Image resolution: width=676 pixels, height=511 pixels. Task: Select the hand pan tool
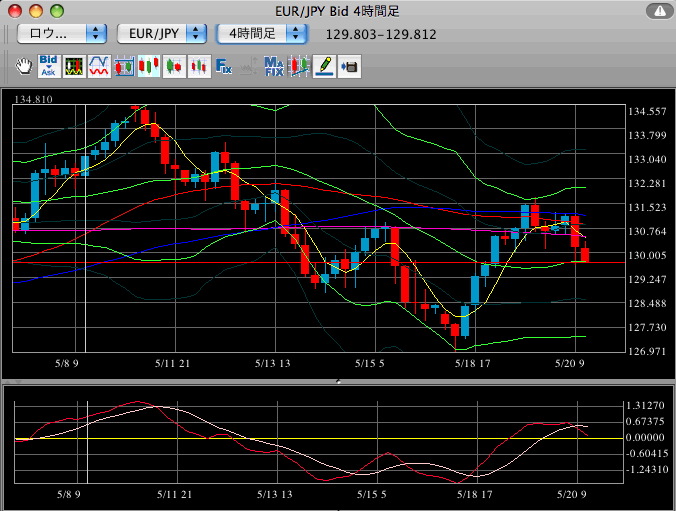24,66
